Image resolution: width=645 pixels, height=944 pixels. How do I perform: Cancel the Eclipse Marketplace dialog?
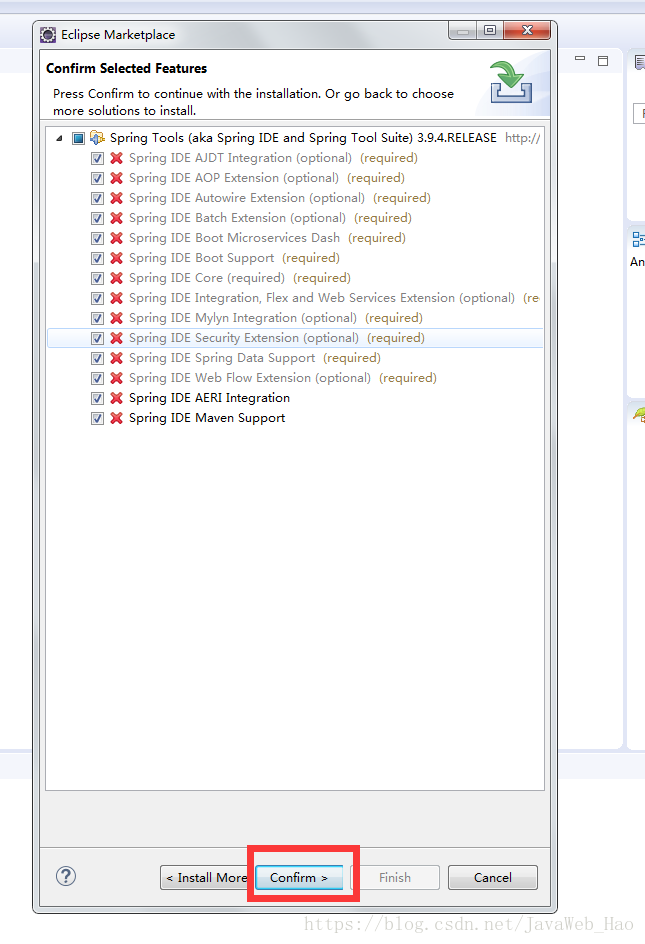coord(493,877)
